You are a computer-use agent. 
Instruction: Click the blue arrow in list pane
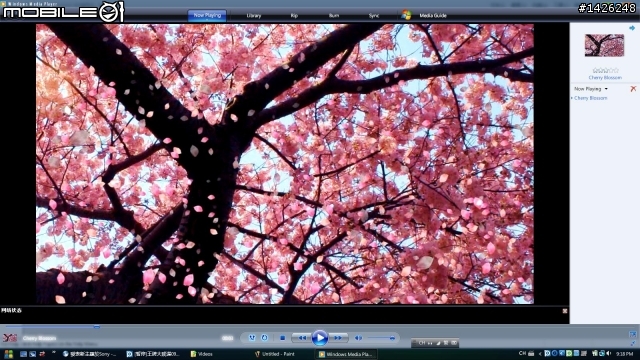[x=632, y=28]
